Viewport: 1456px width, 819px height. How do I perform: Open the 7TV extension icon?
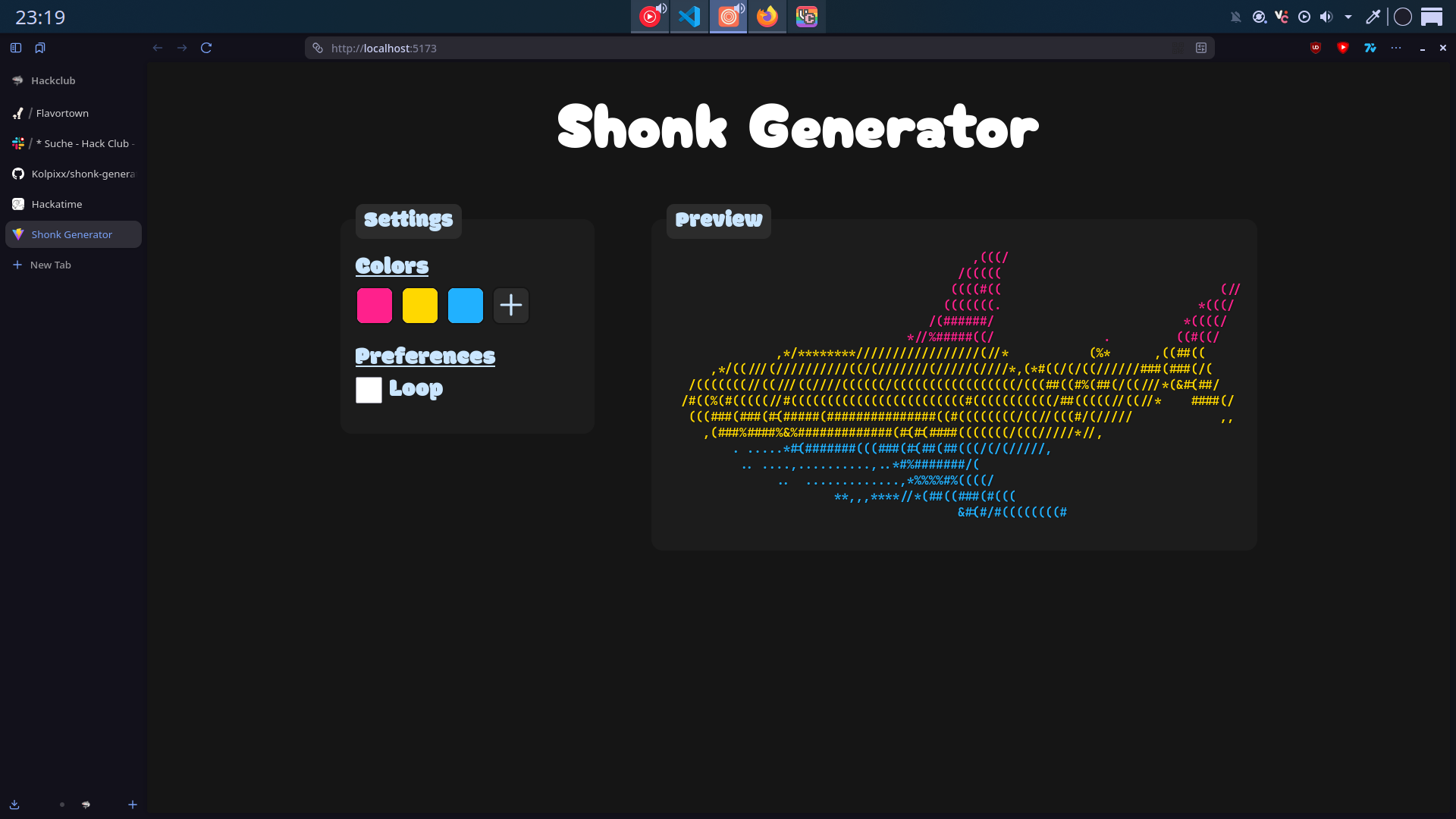1370,48
